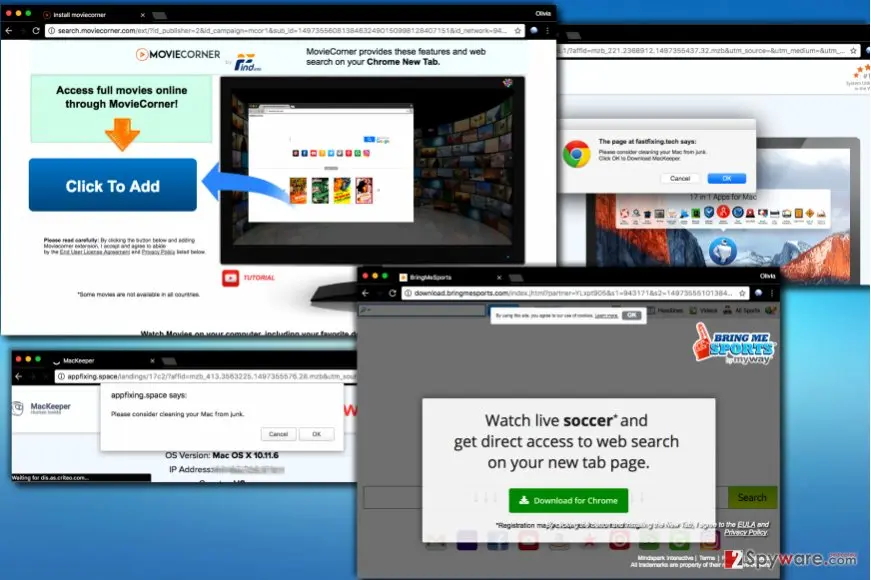Bookmark the fastfixing page with the star
The height and width of the screenshot is (580, 871).
coord(853,51)
